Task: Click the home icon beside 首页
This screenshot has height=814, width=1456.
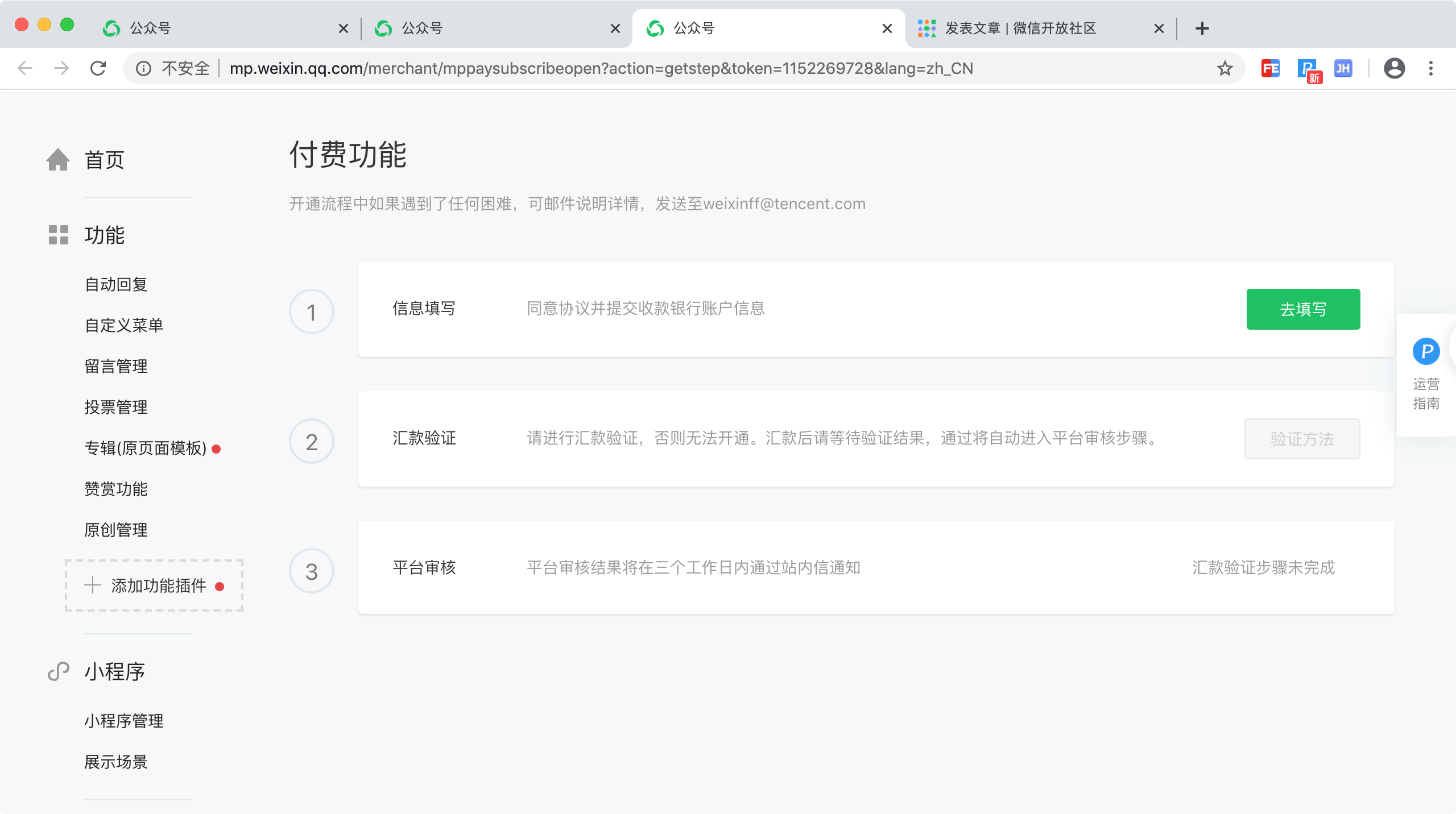Action: tap(58, 160)
